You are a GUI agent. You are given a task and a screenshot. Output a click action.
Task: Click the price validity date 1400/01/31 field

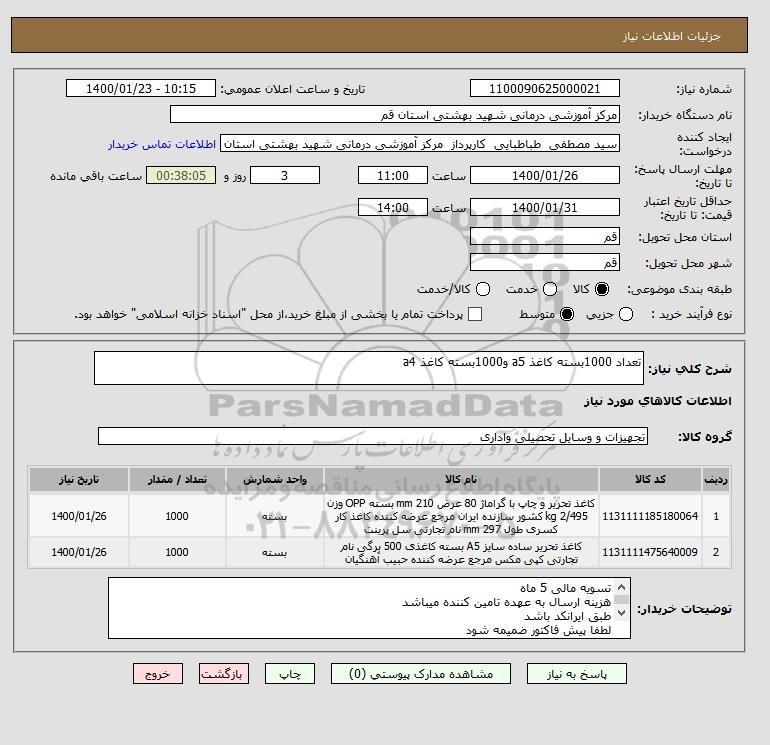pyautogui.click(x=545, y=207)
